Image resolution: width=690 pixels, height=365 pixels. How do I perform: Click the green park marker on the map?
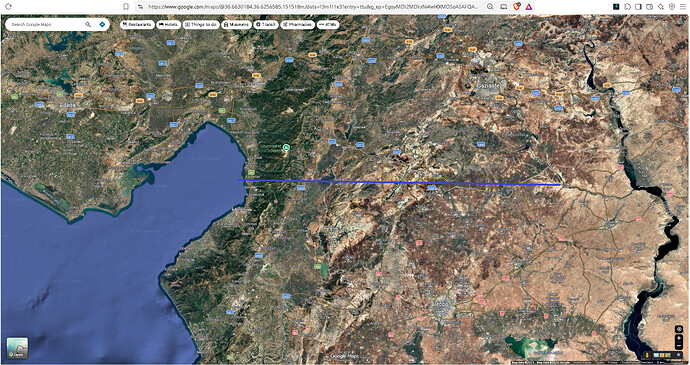coord(286,147)
